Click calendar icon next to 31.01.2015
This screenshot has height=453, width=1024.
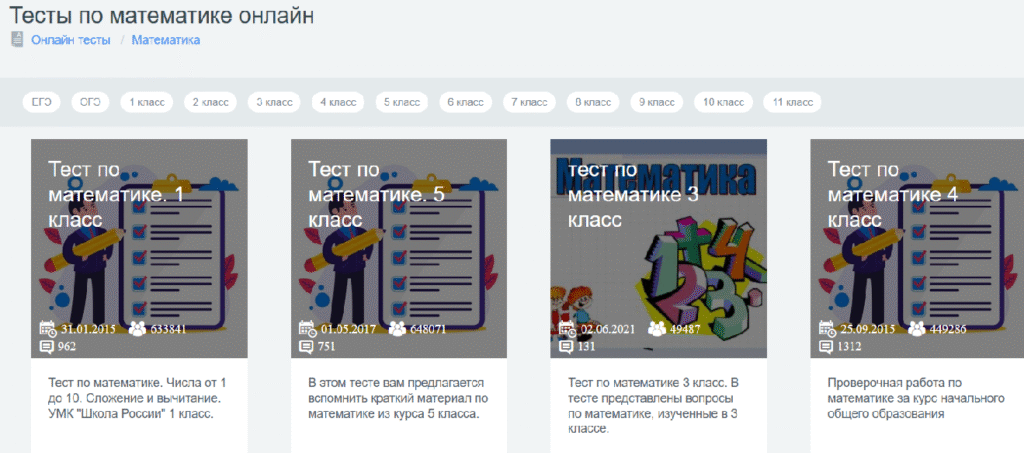(47, 328)
